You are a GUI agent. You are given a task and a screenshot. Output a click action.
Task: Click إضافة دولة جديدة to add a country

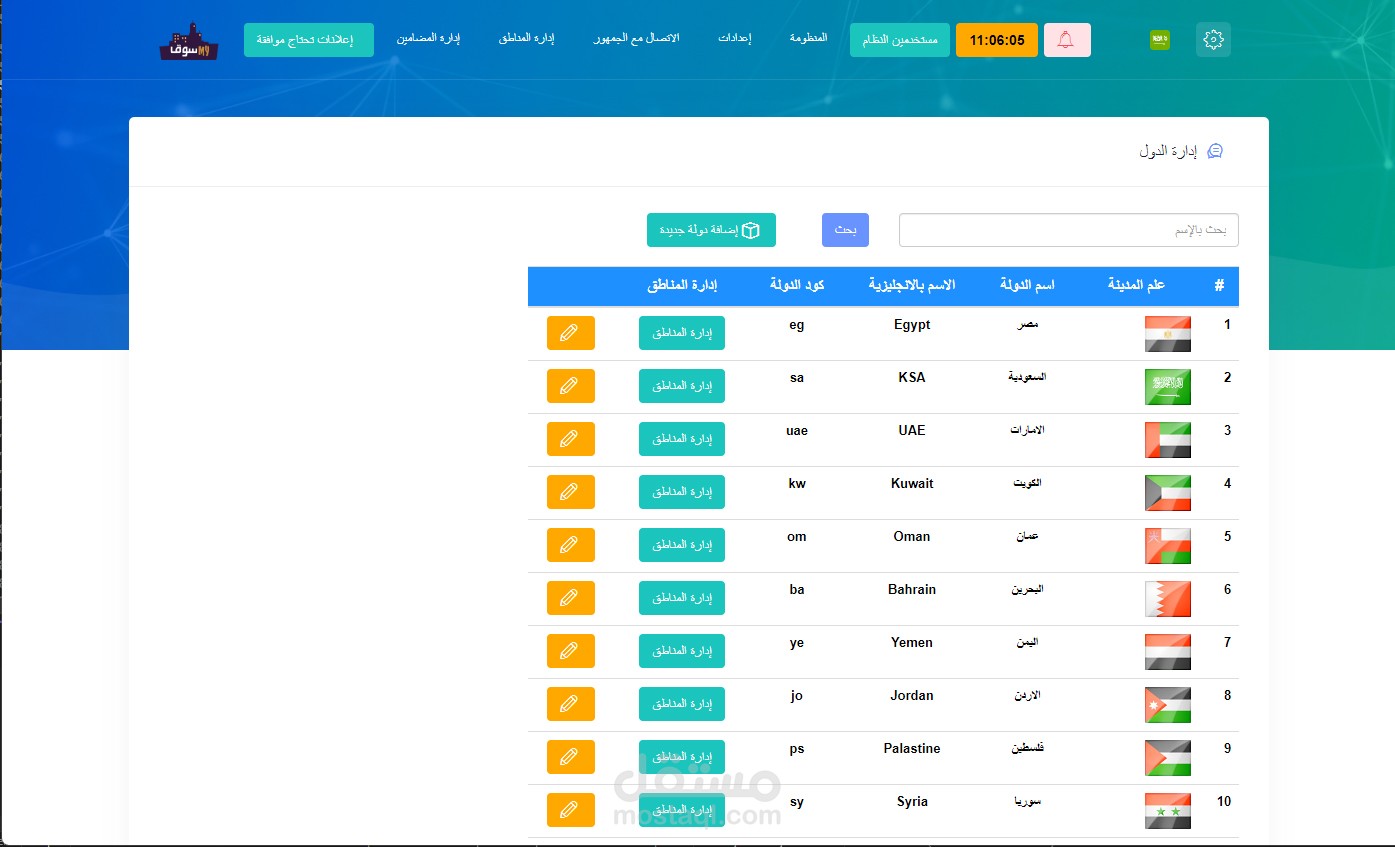(x=711, y=230)
